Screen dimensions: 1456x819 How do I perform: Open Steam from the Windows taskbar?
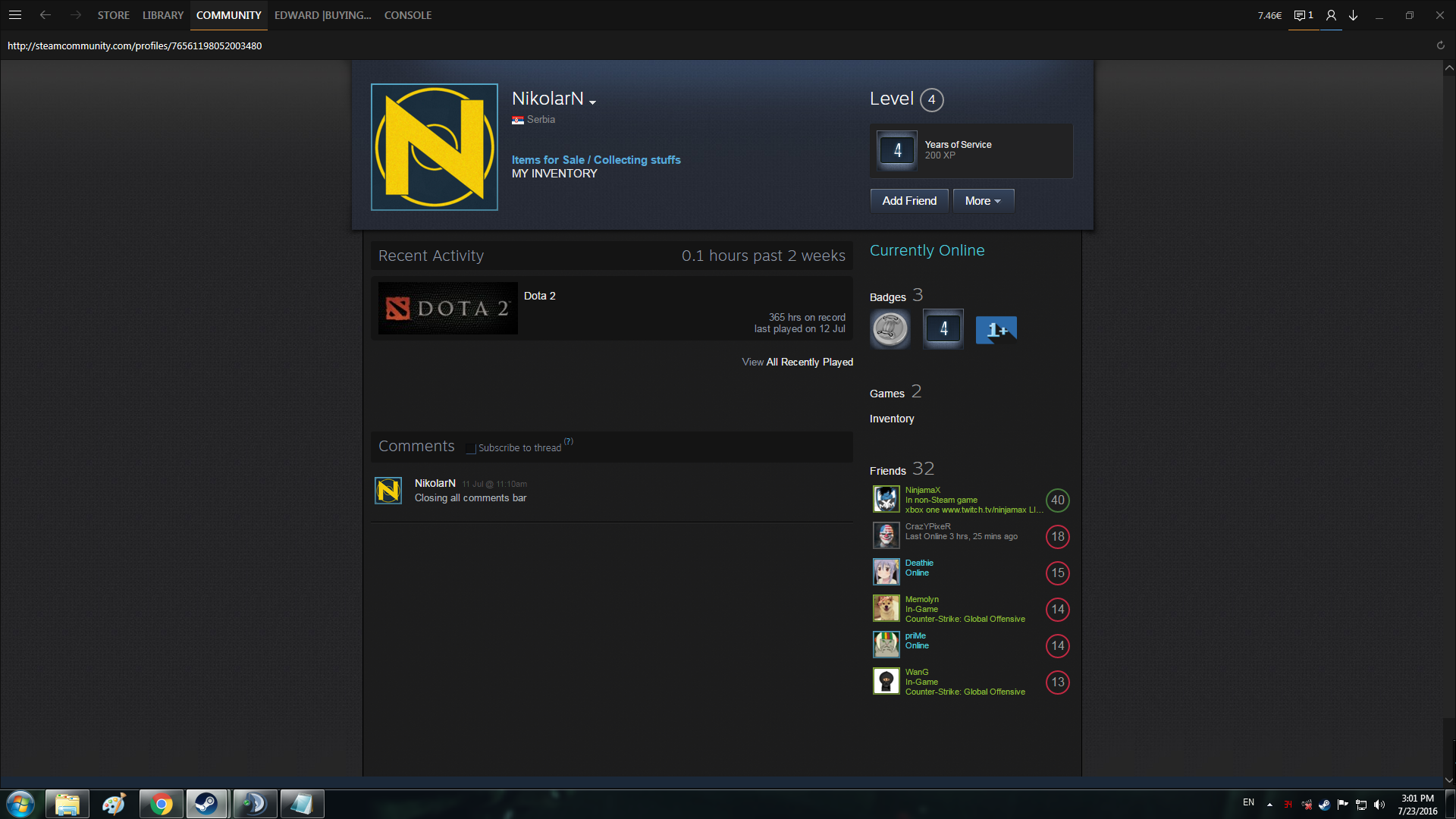click(206, 804)
